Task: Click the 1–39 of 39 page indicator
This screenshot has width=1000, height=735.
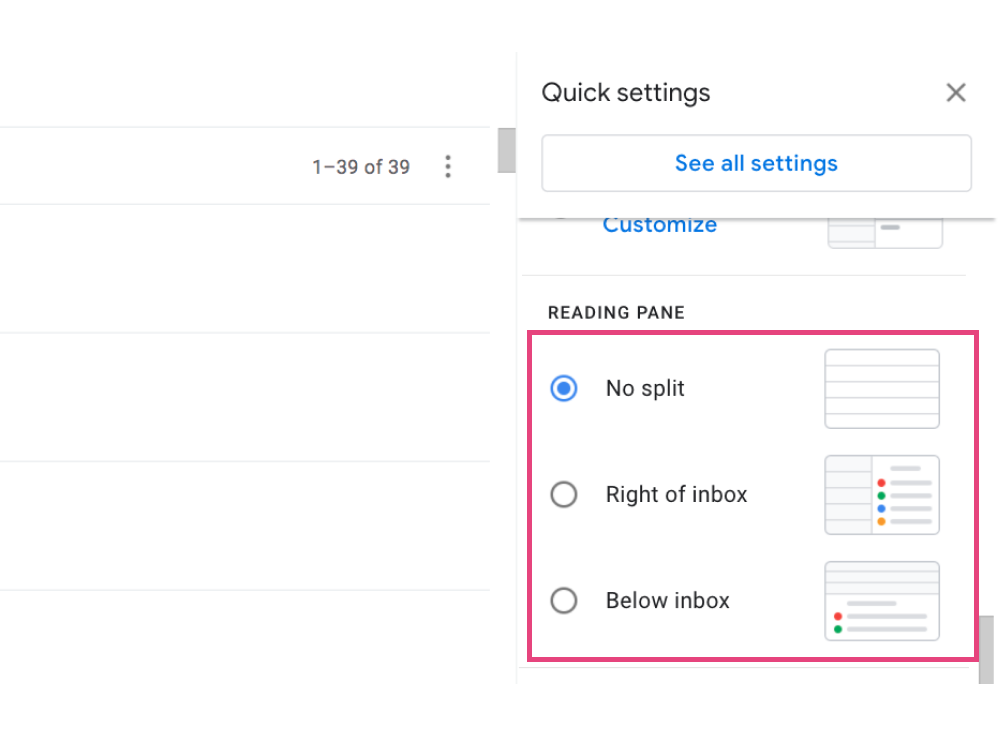Action: coord(360,167)
